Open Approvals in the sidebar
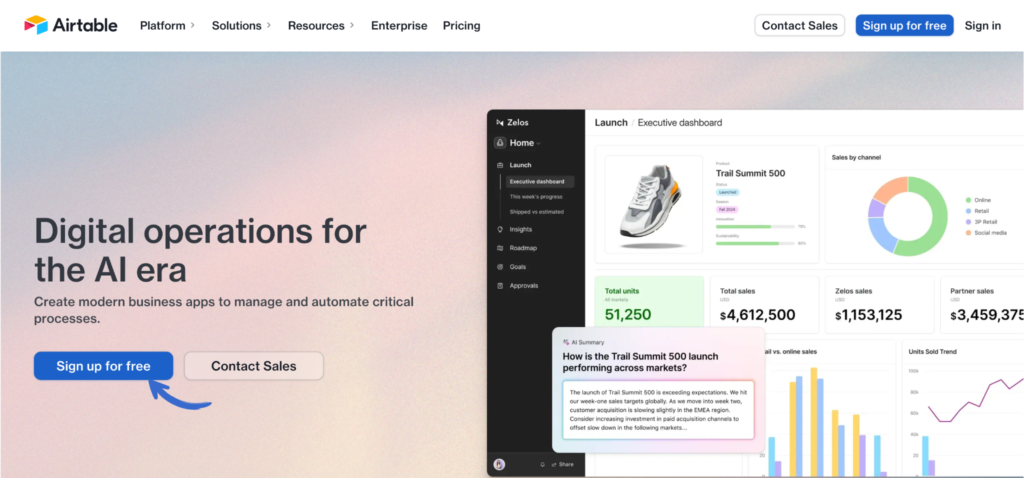Screen dimensions: 1024x478 (x=524, y=285)
